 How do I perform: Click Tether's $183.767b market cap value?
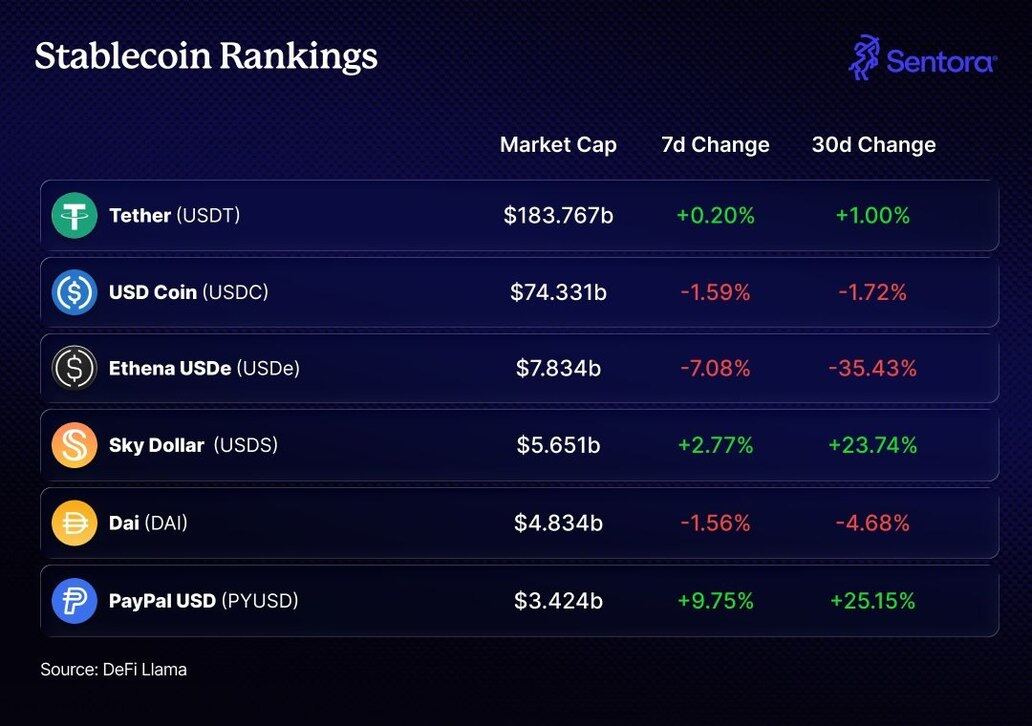coord(558,215)
